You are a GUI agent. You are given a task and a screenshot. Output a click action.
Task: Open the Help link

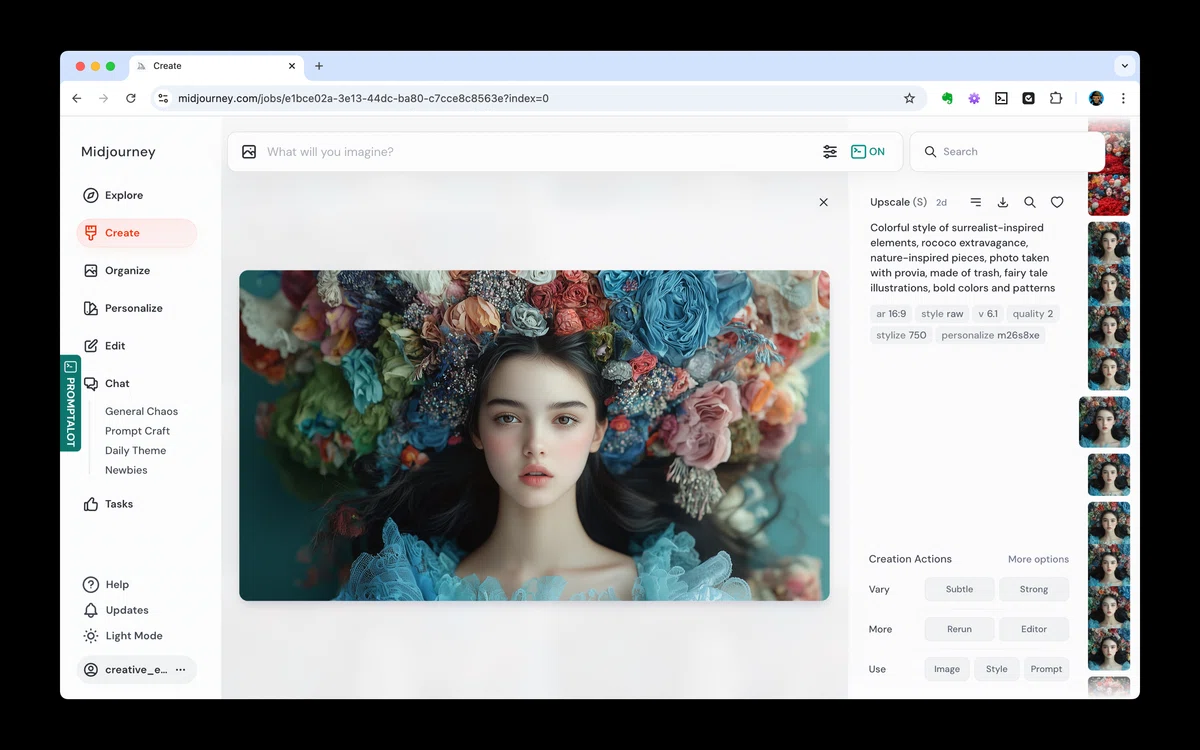[x=106, y=585]
